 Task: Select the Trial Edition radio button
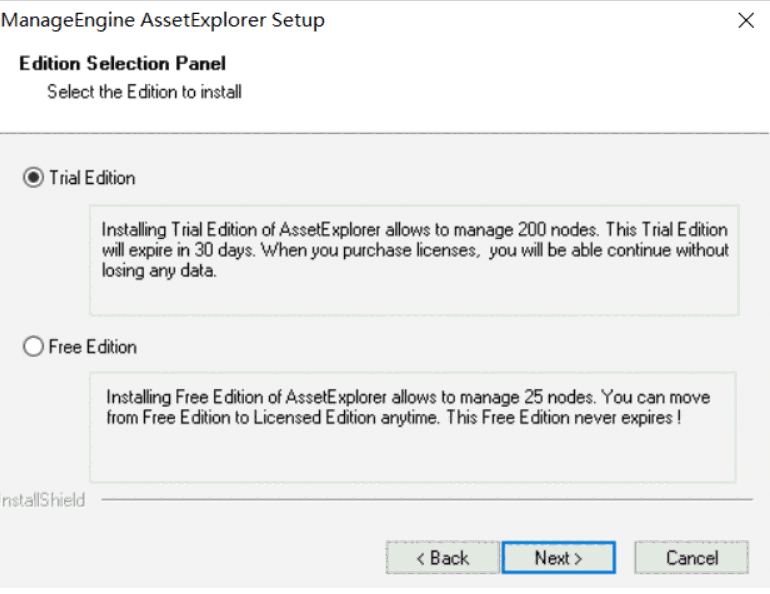coord(33,178)
